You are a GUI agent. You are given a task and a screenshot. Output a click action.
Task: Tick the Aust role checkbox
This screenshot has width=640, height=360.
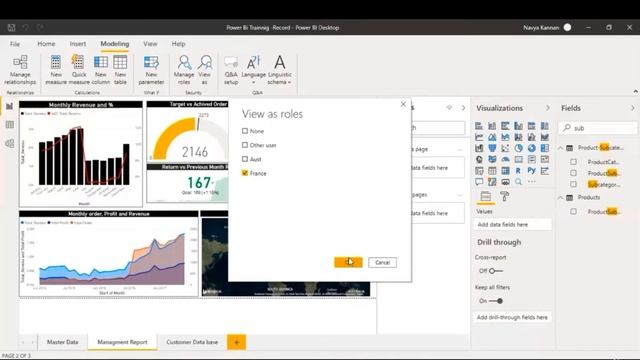pyautogui.click(x=245, y=159)
